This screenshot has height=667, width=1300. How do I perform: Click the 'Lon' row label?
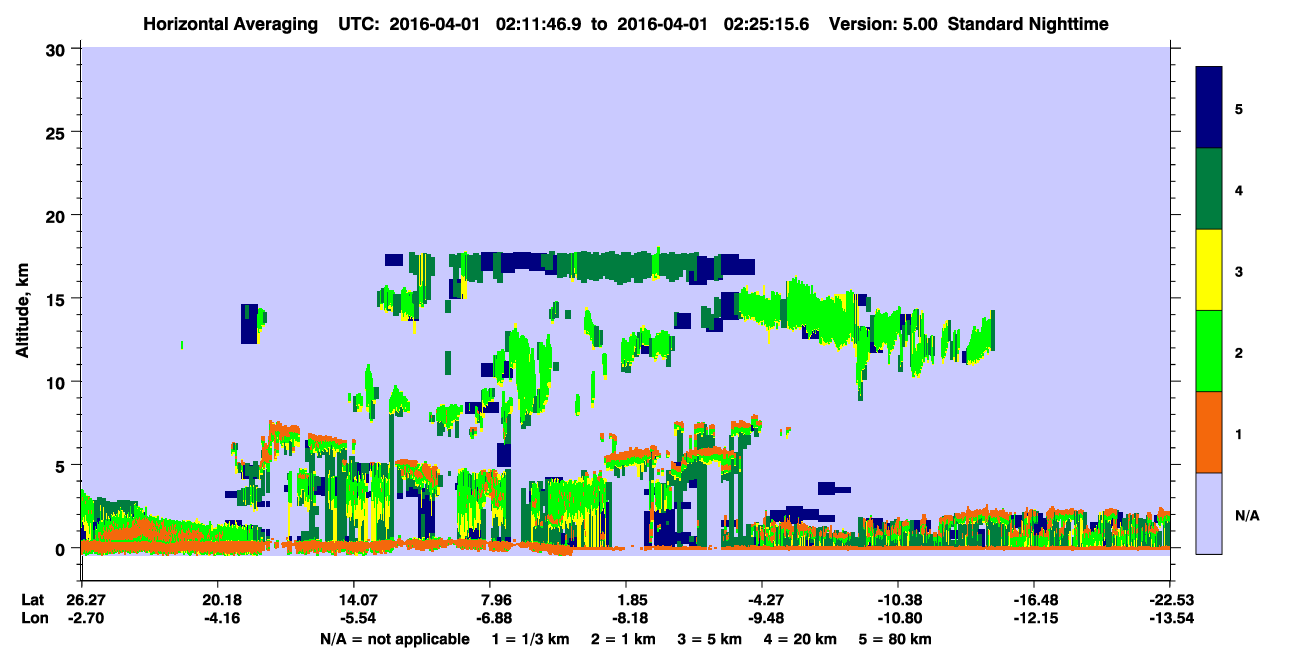pyautogui.click(x=33, y=618)
